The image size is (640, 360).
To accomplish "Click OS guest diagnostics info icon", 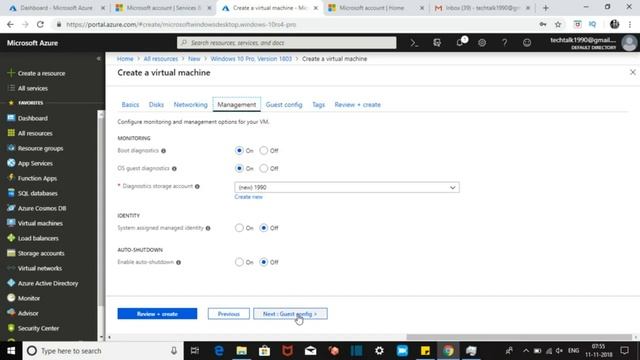I will click(x=174, y=169).
